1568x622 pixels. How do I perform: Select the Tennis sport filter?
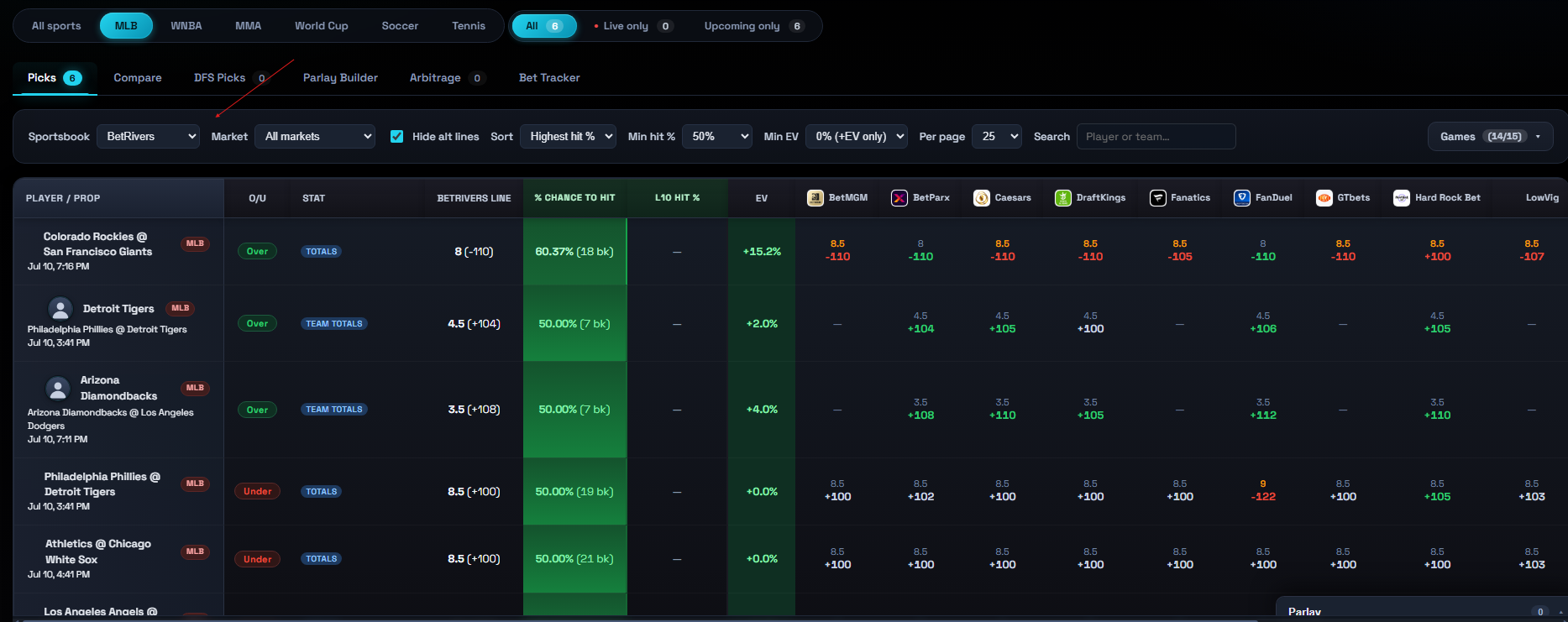point(469,26)
